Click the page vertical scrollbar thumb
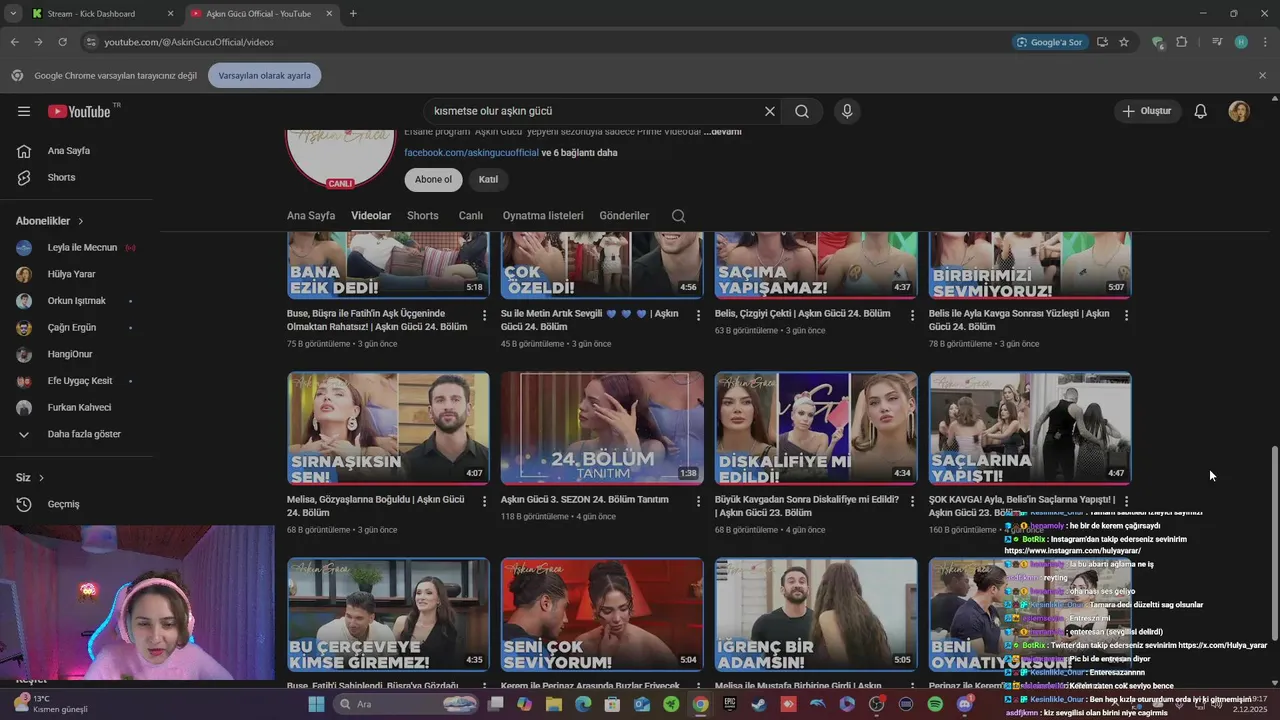Viewport: 1280px width, 720px height. tap(1273, 541)
